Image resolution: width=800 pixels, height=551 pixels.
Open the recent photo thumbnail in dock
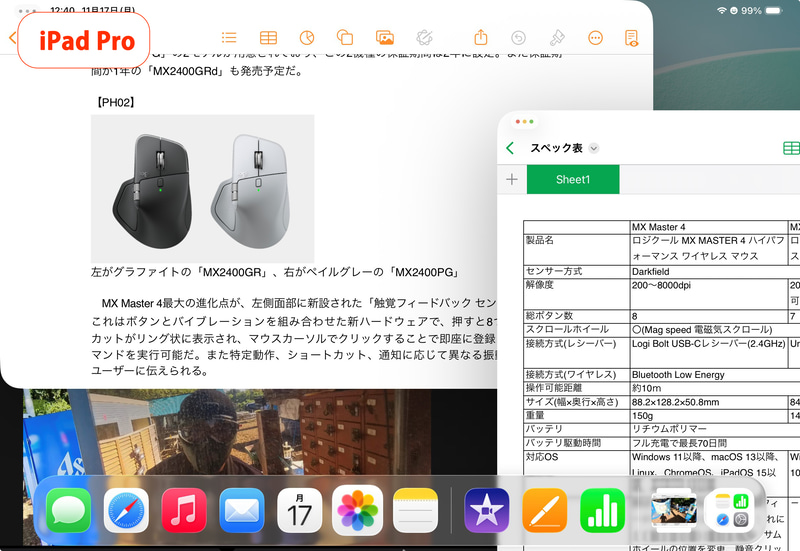pyautogui.click(x=674, y=510)
